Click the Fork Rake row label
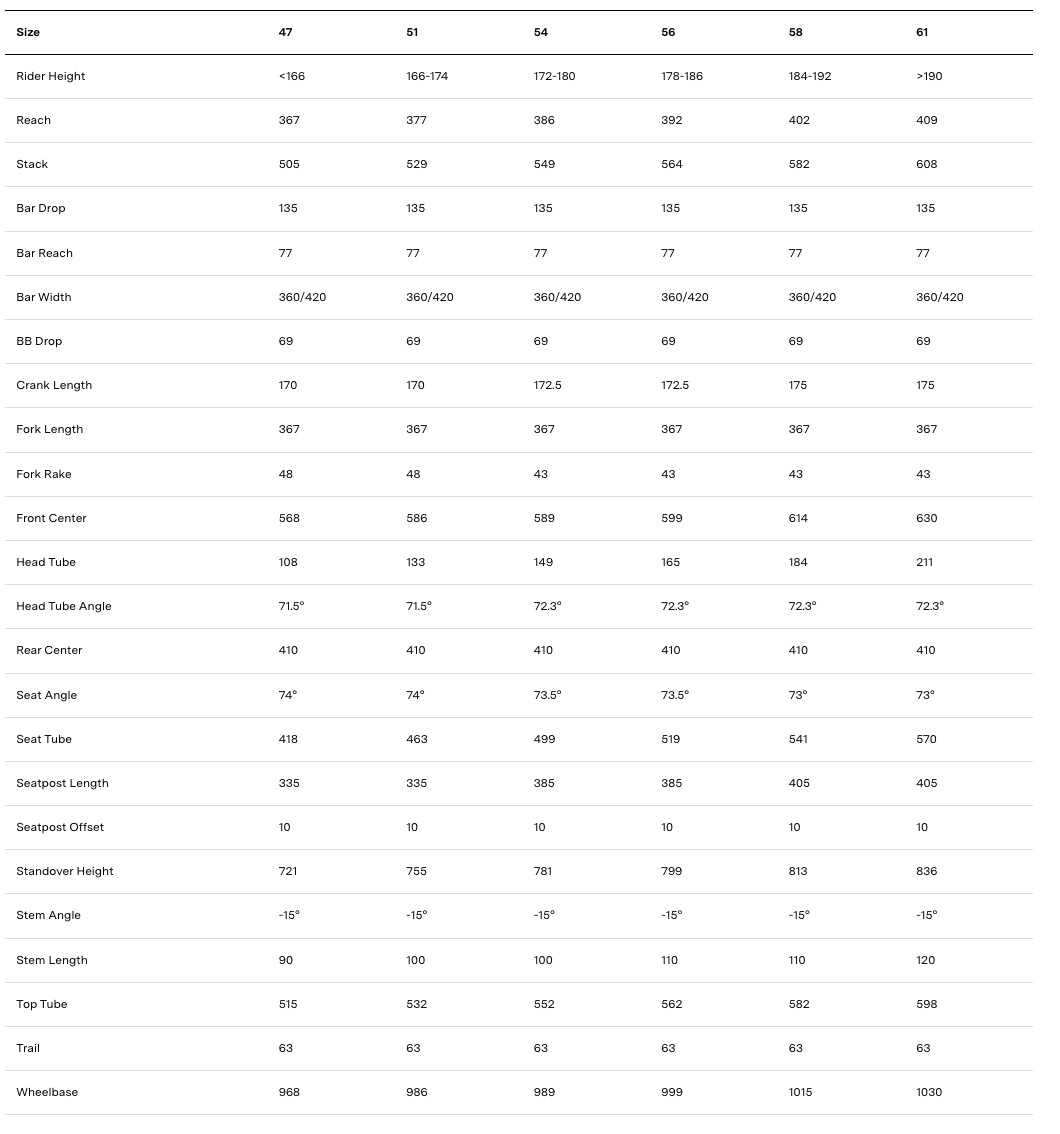The height and width of the screenshot is (1134, 1060). [44, 474]
